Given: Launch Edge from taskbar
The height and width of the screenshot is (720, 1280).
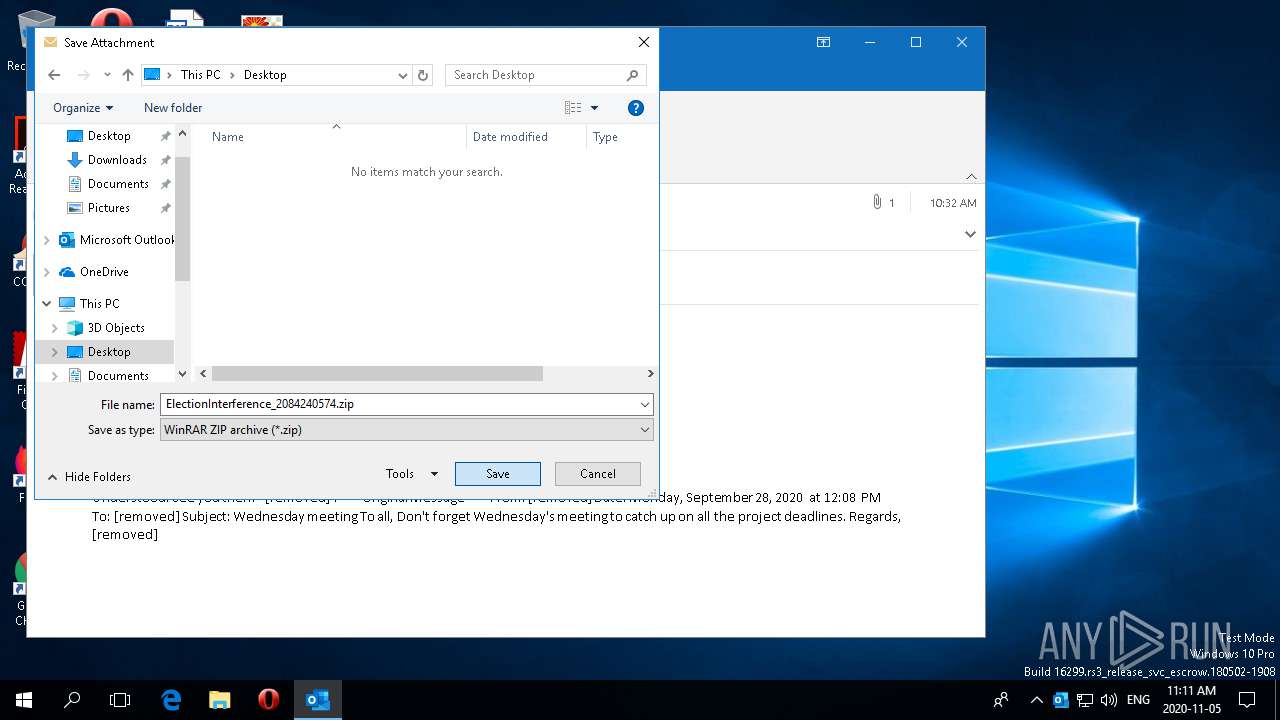Looking at the screenshot, I should [x=171, y=700].
